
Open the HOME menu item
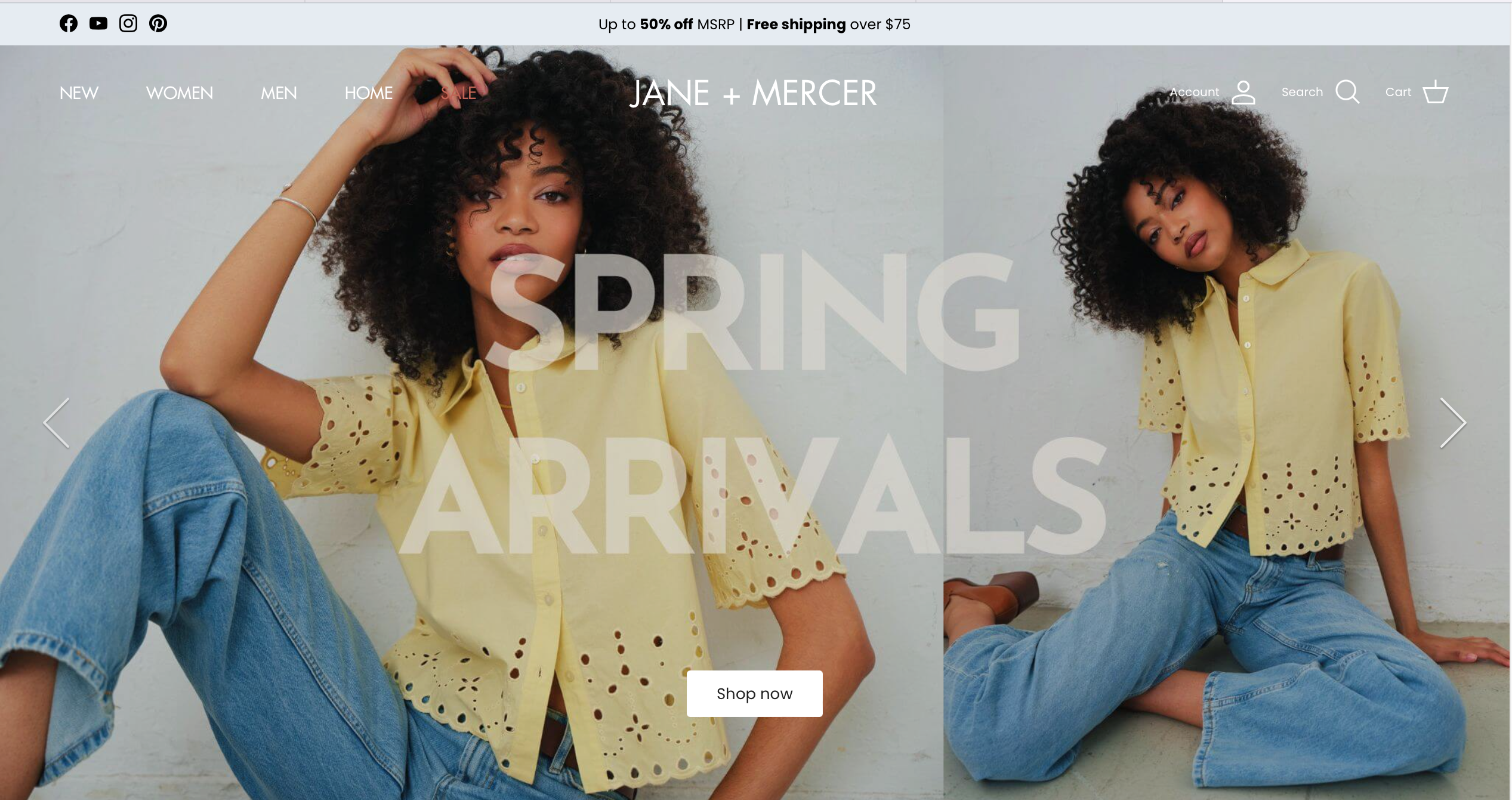[369, 93]
